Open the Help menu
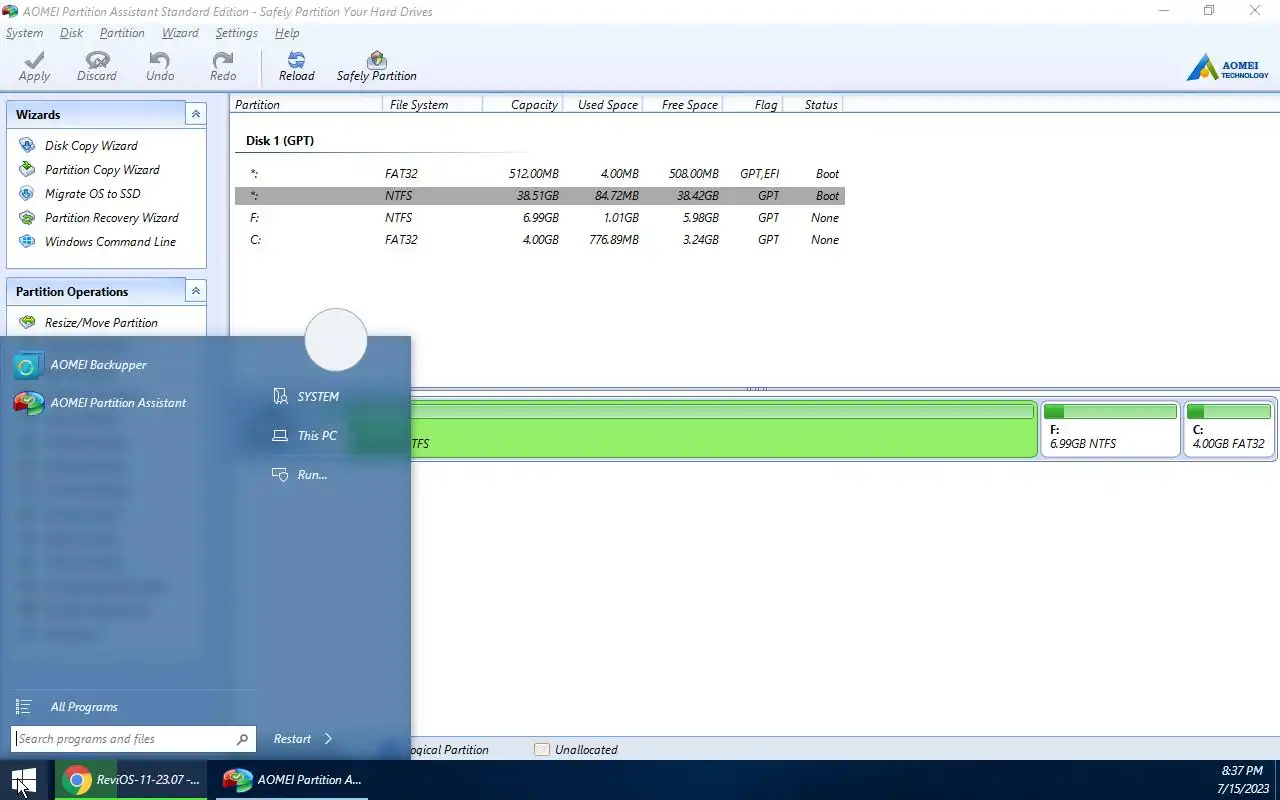 tap(287, 33)
